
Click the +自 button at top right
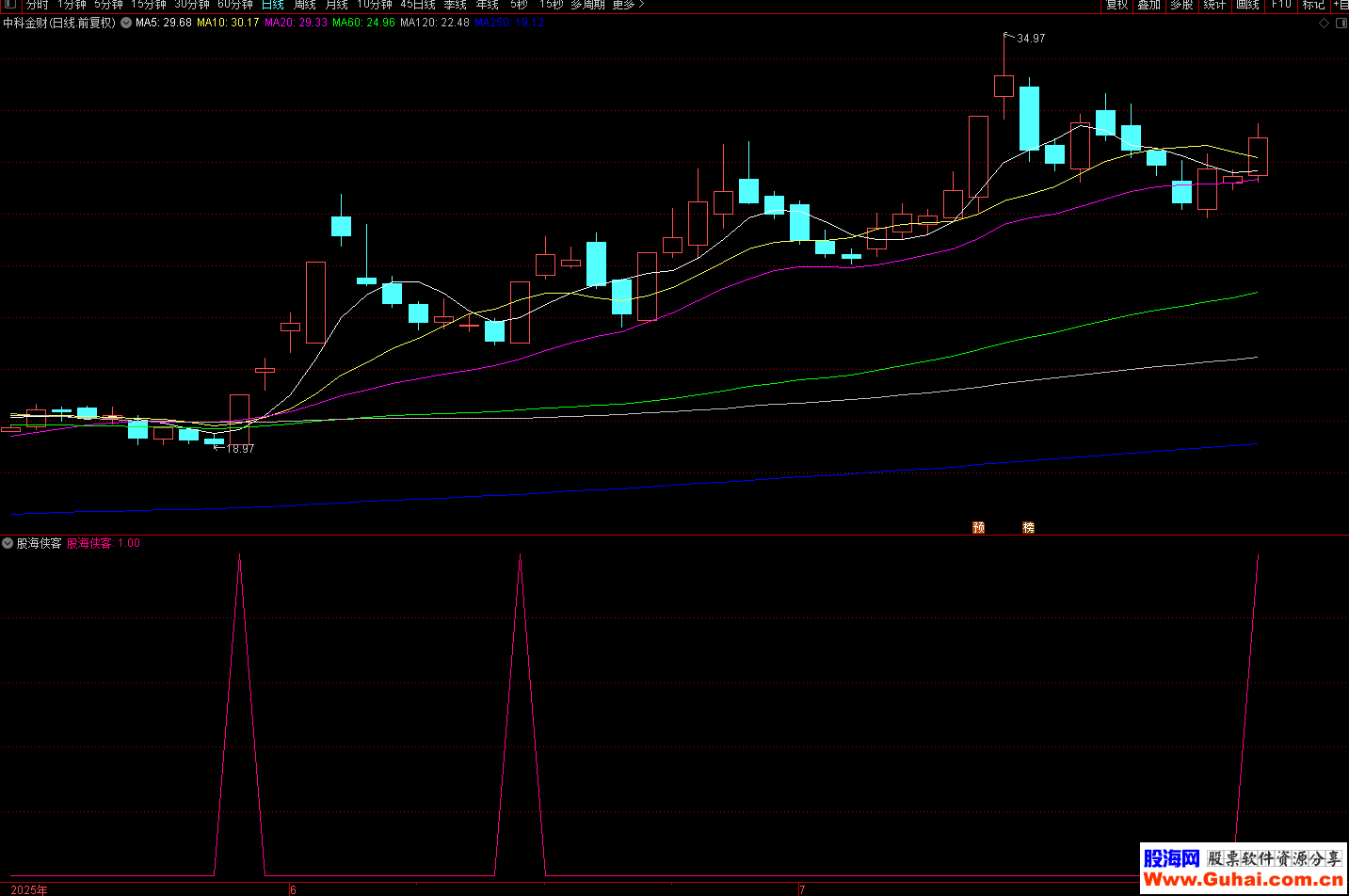pyautogui.click(x=1341, y=5)
